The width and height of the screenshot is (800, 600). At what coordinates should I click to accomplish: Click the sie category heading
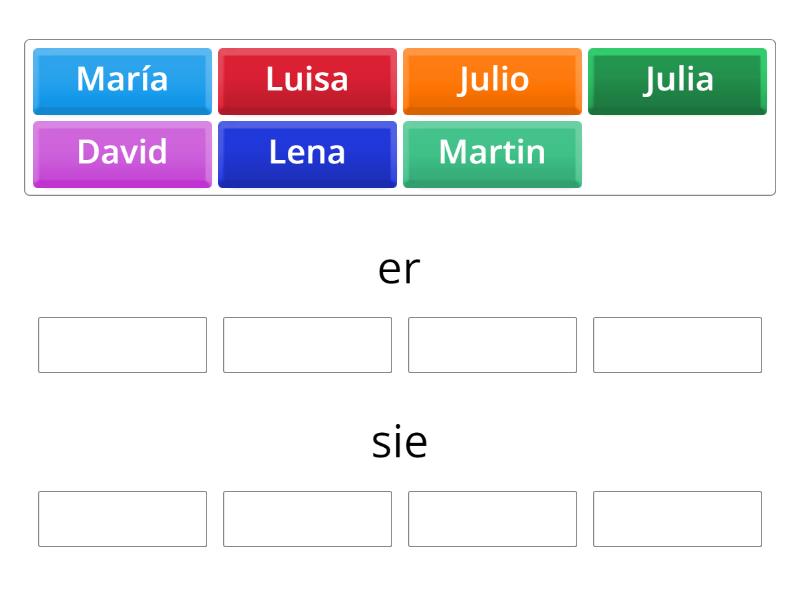click(x=400, y=441)
